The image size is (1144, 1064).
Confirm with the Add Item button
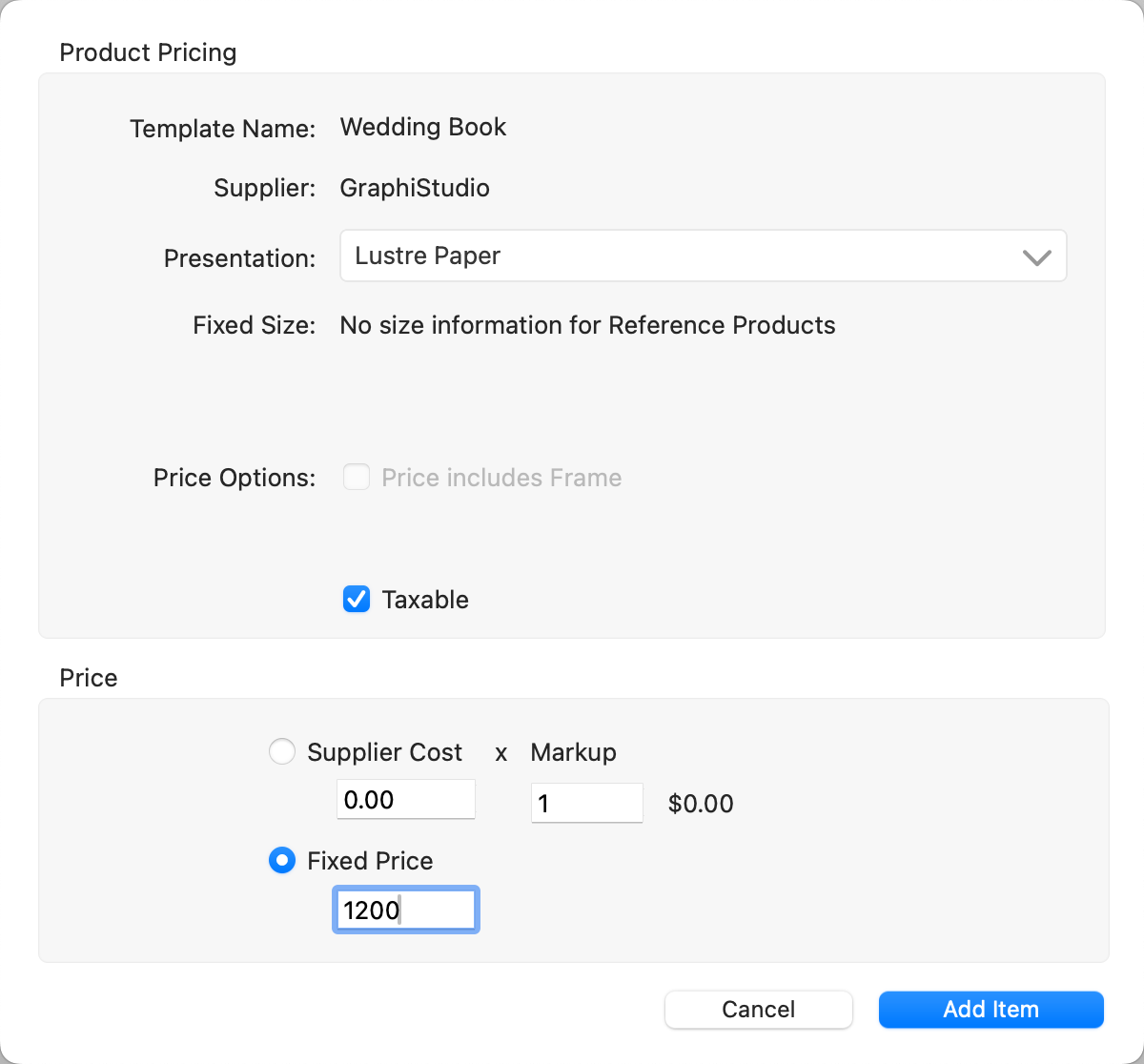[x=991, y=1010]
